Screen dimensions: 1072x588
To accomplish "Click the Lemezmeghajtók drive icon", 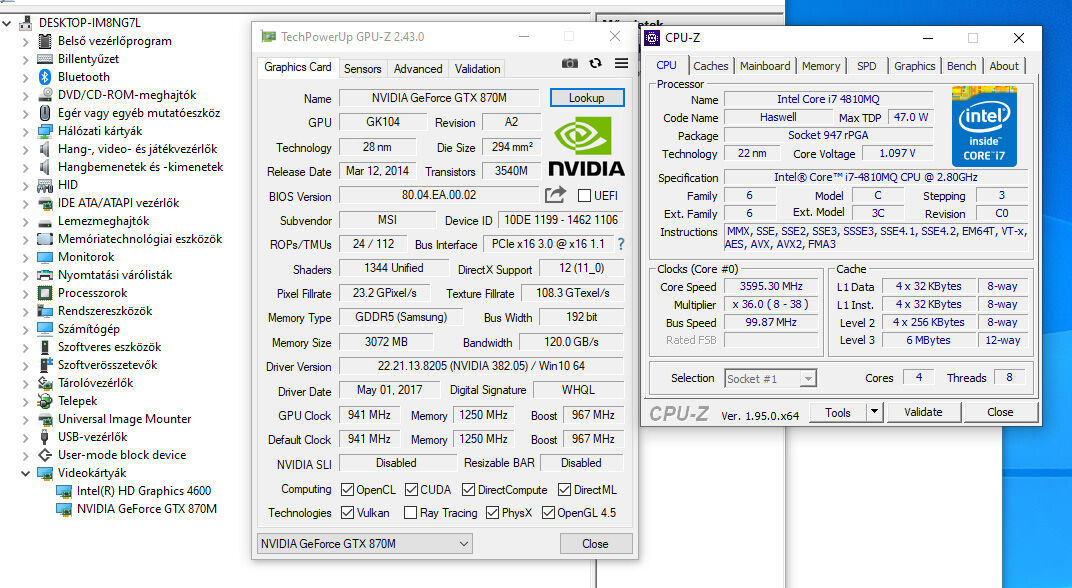I will pos(45,221).
